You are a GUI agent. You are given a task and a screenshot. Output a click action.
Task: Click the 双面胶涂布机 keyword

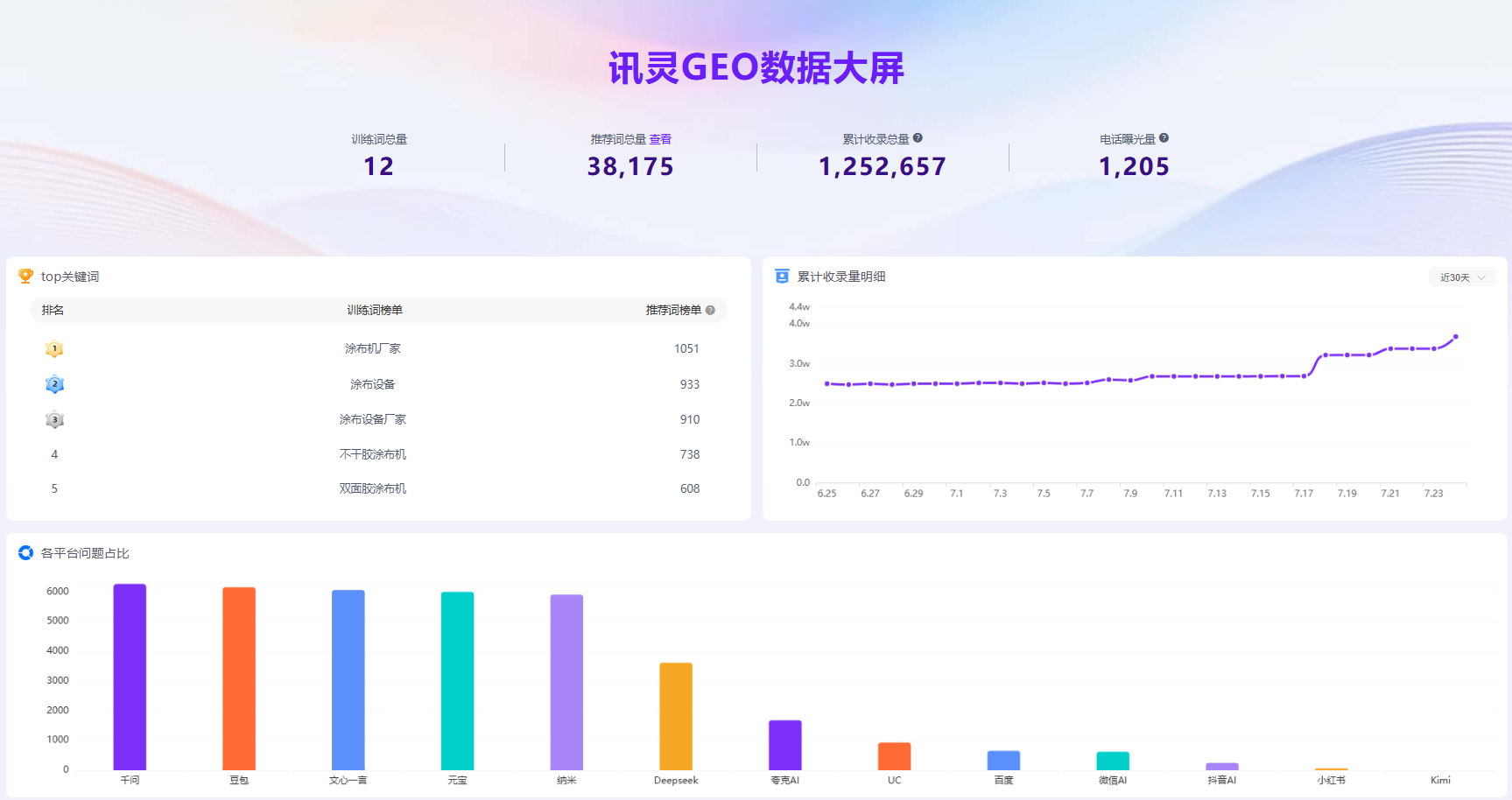[x=373, y=488]
